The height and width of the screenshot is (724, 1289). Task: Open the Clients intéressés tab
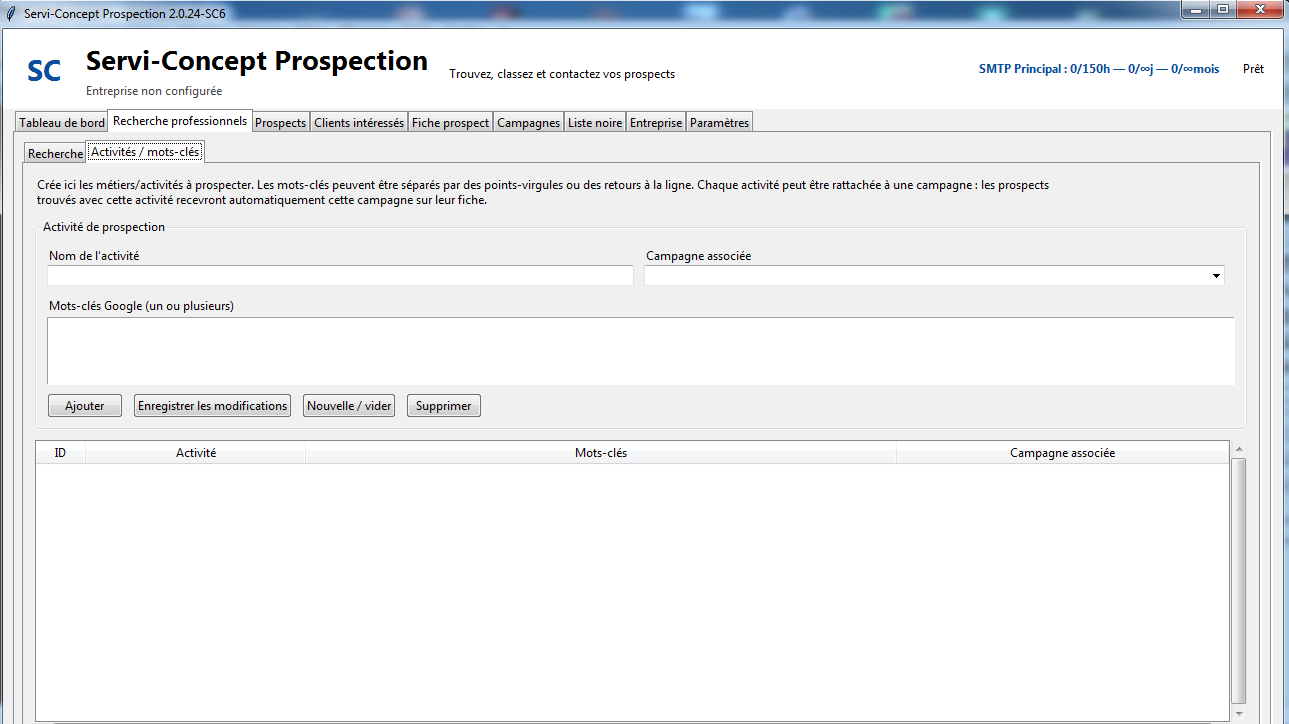coord(359,123)
